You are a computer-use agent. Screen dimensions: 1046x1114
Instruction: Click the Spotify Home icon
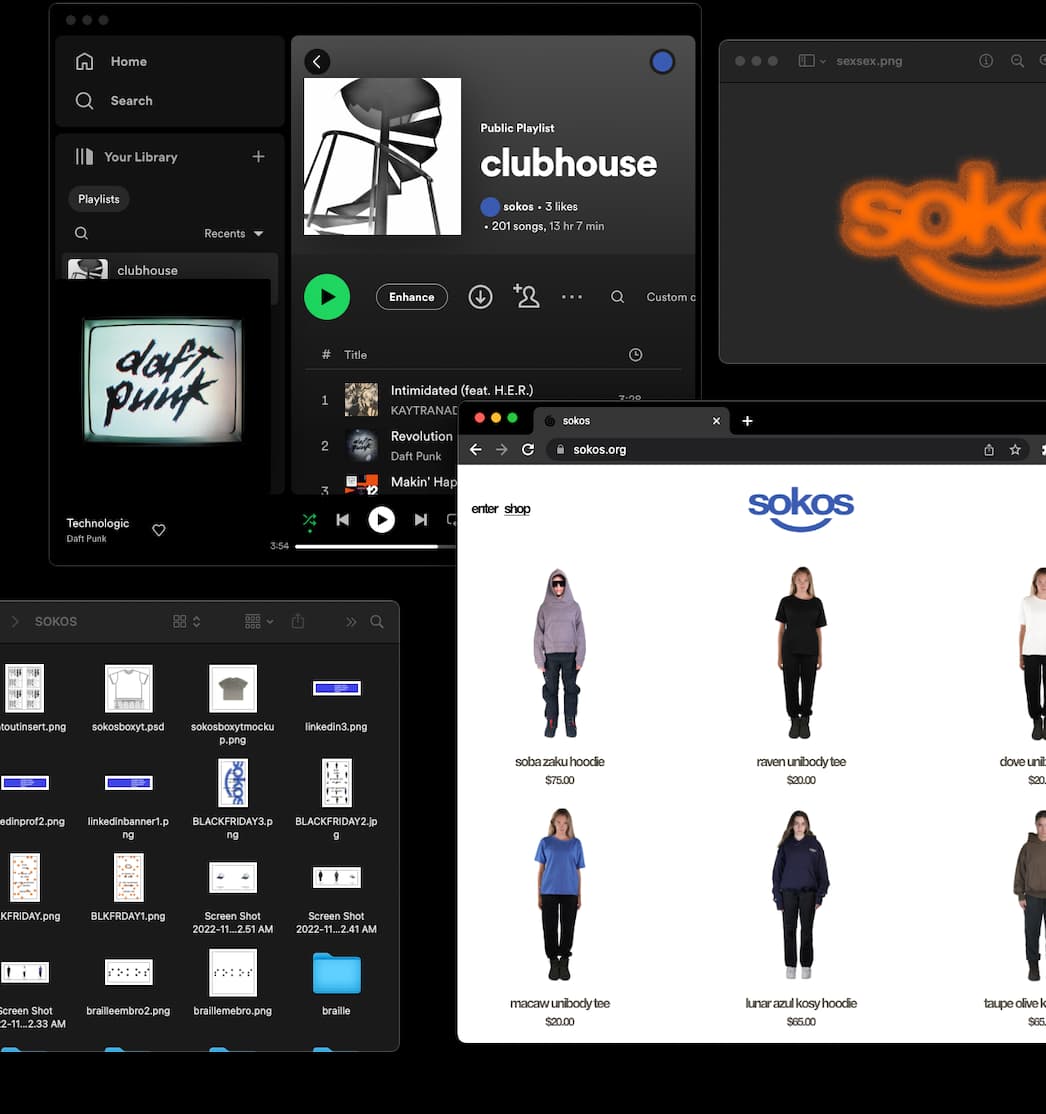pos(85,61)
